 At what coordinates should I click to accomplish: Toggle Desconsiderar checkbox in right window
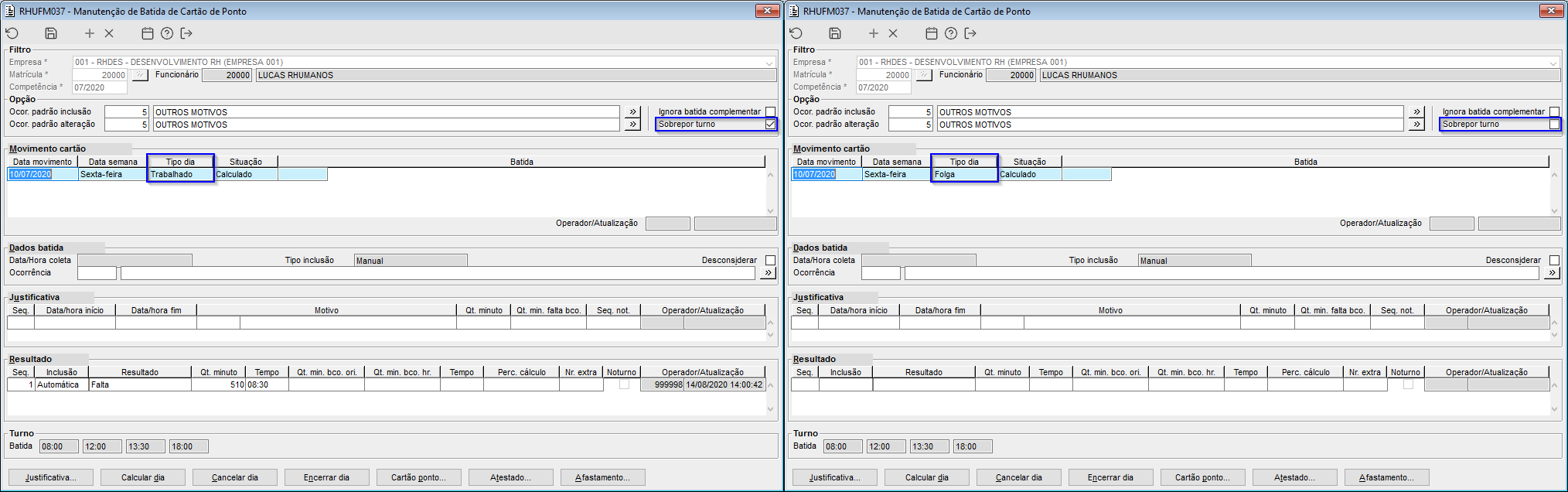(x=1554, y=261)
